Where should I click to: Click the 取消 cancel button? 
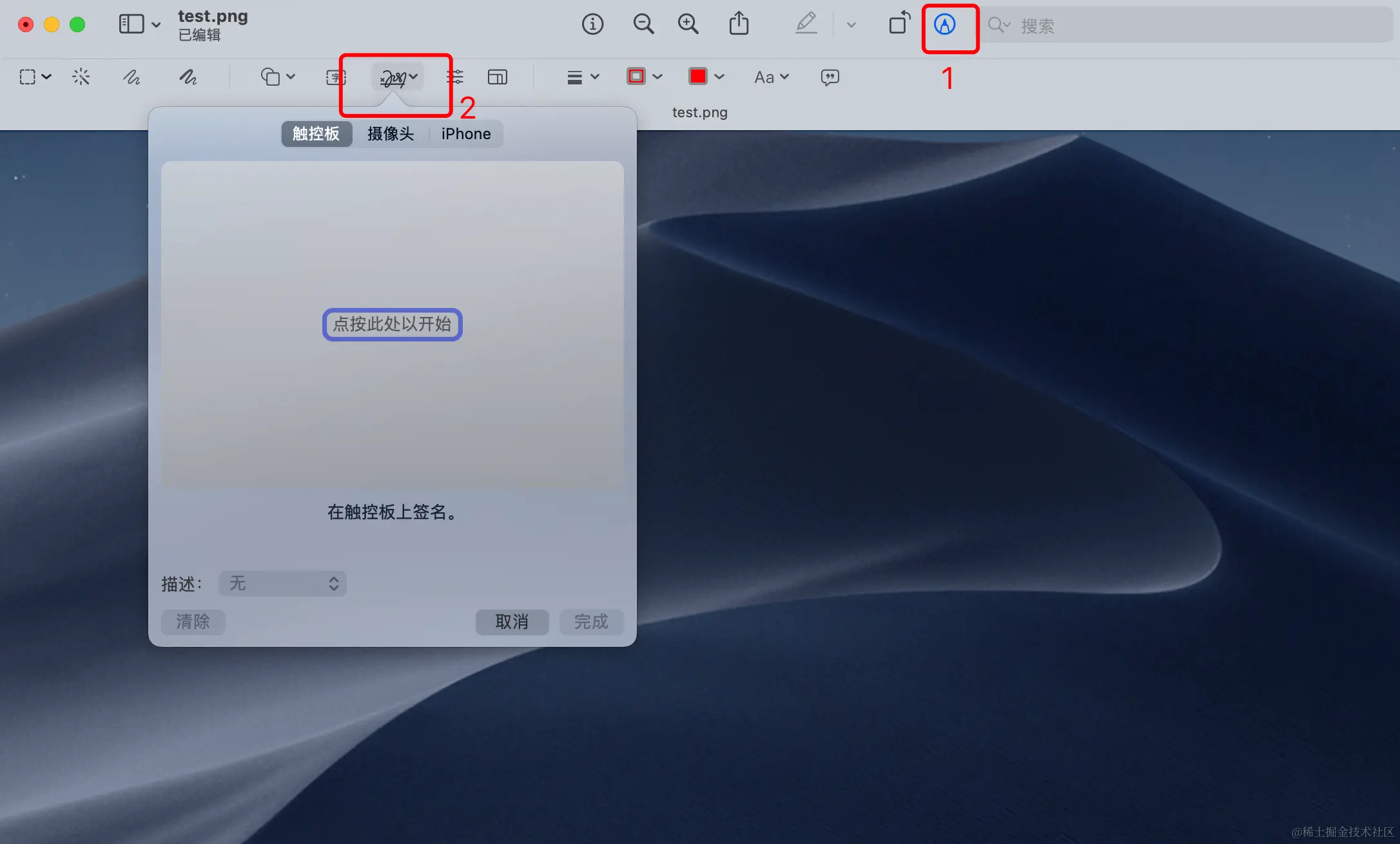[x=512, y=622]
